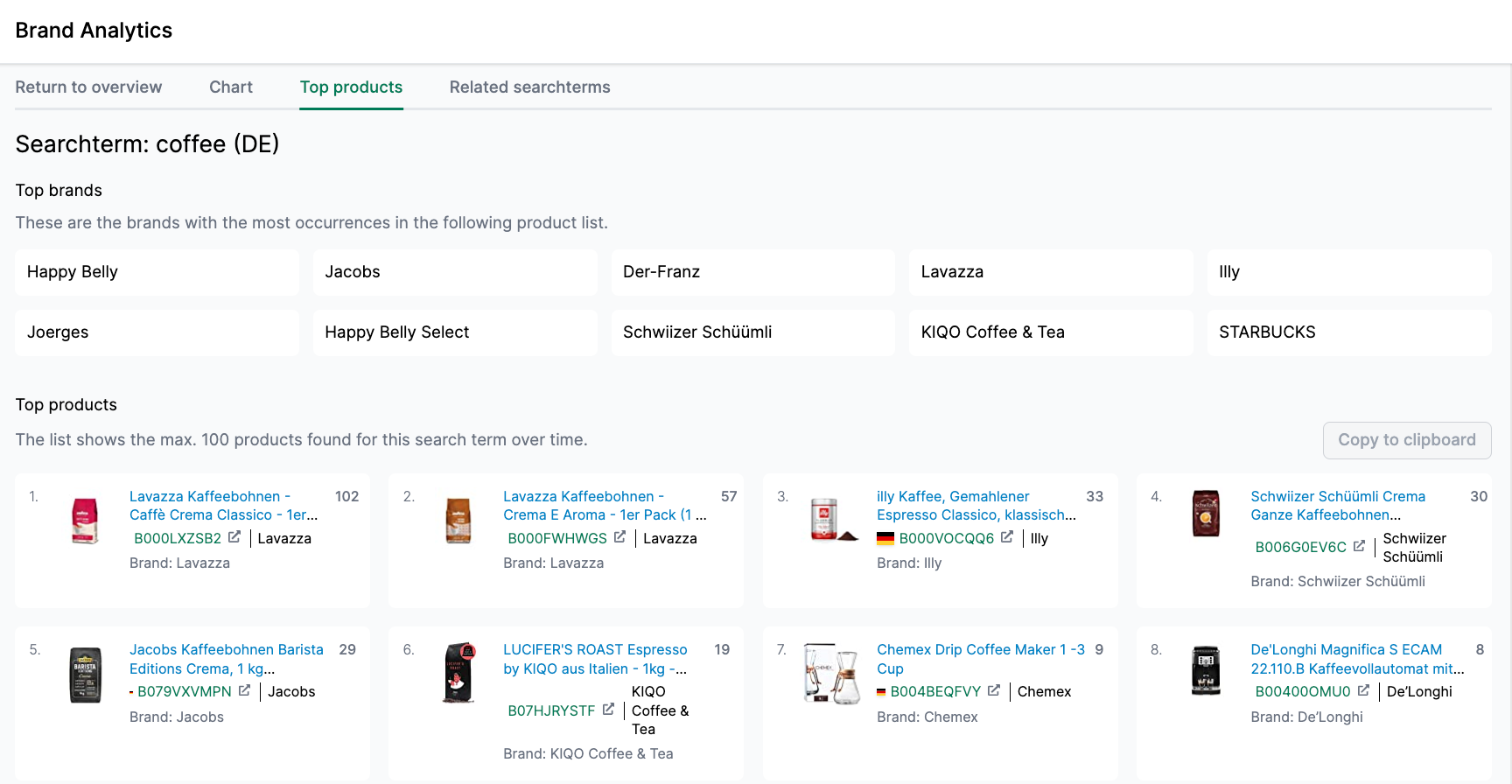The width and height of the screenshot is (1512, 784).
Task: Open Lavazza Kaffeebohnen Caffè Crema Classico link
Action: 223,506
